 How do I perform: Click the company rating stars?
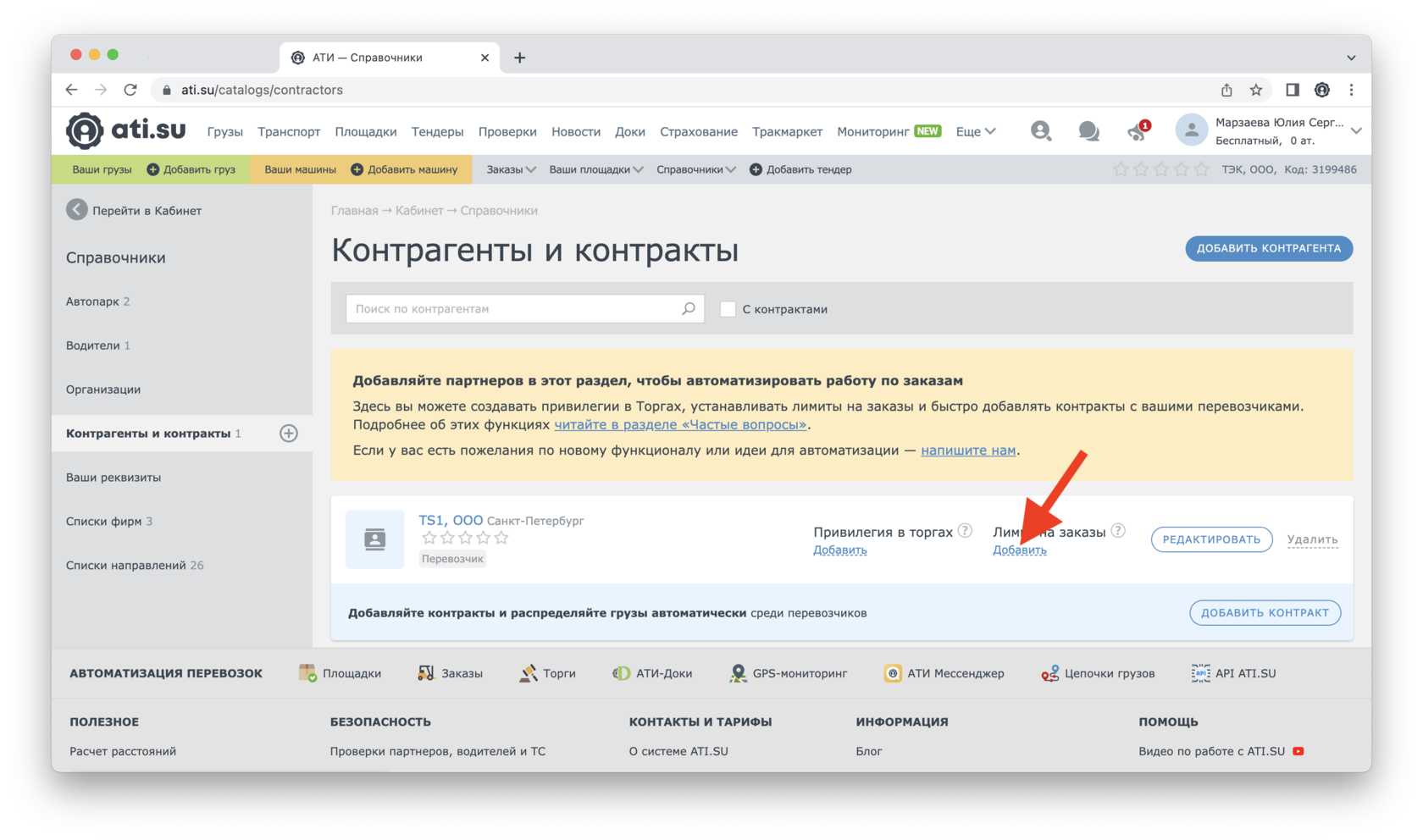[x=1160, y=169]
